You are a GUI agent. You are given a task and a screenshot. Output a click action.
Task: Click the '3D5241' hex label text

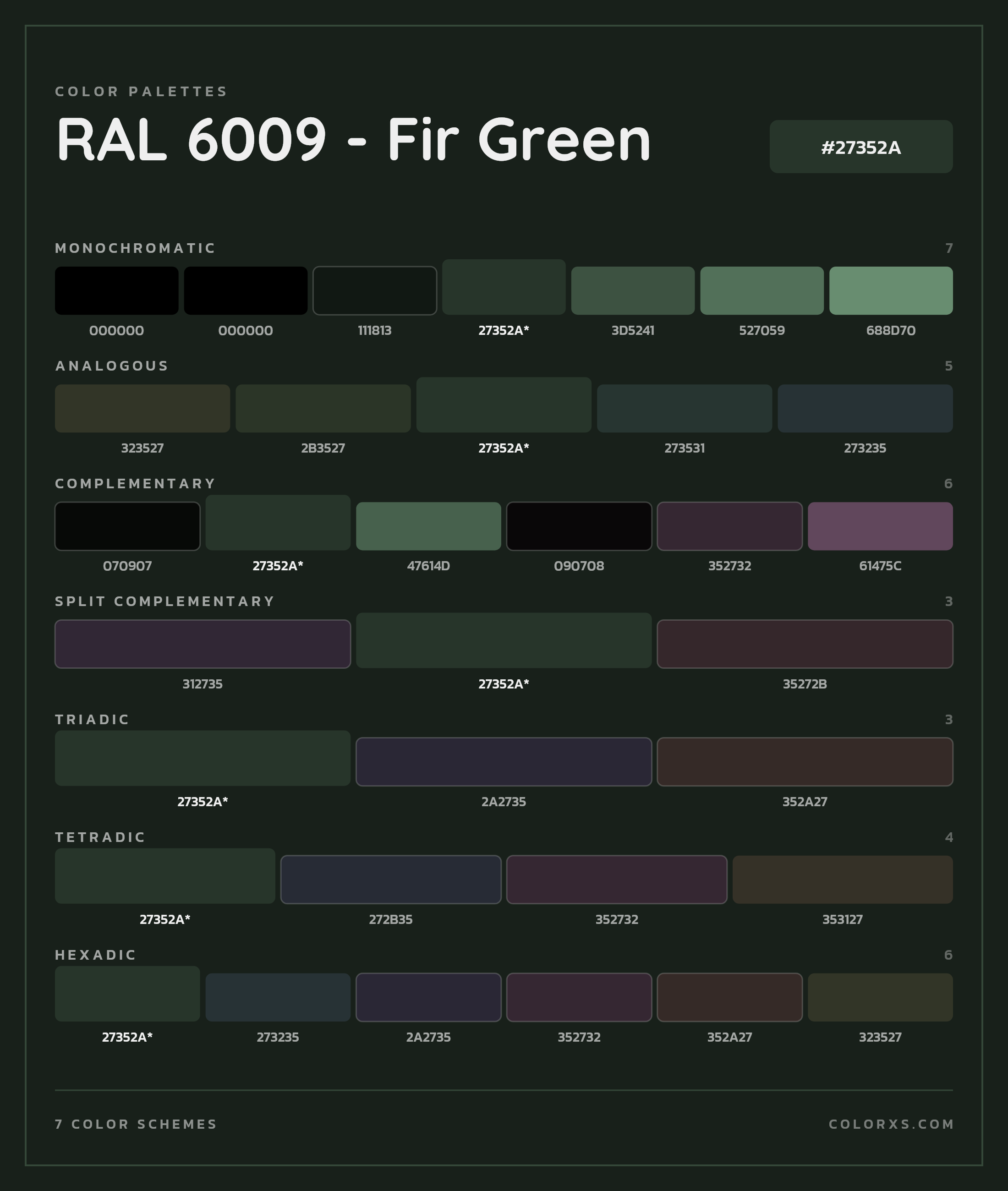click(x=633, y=330)
